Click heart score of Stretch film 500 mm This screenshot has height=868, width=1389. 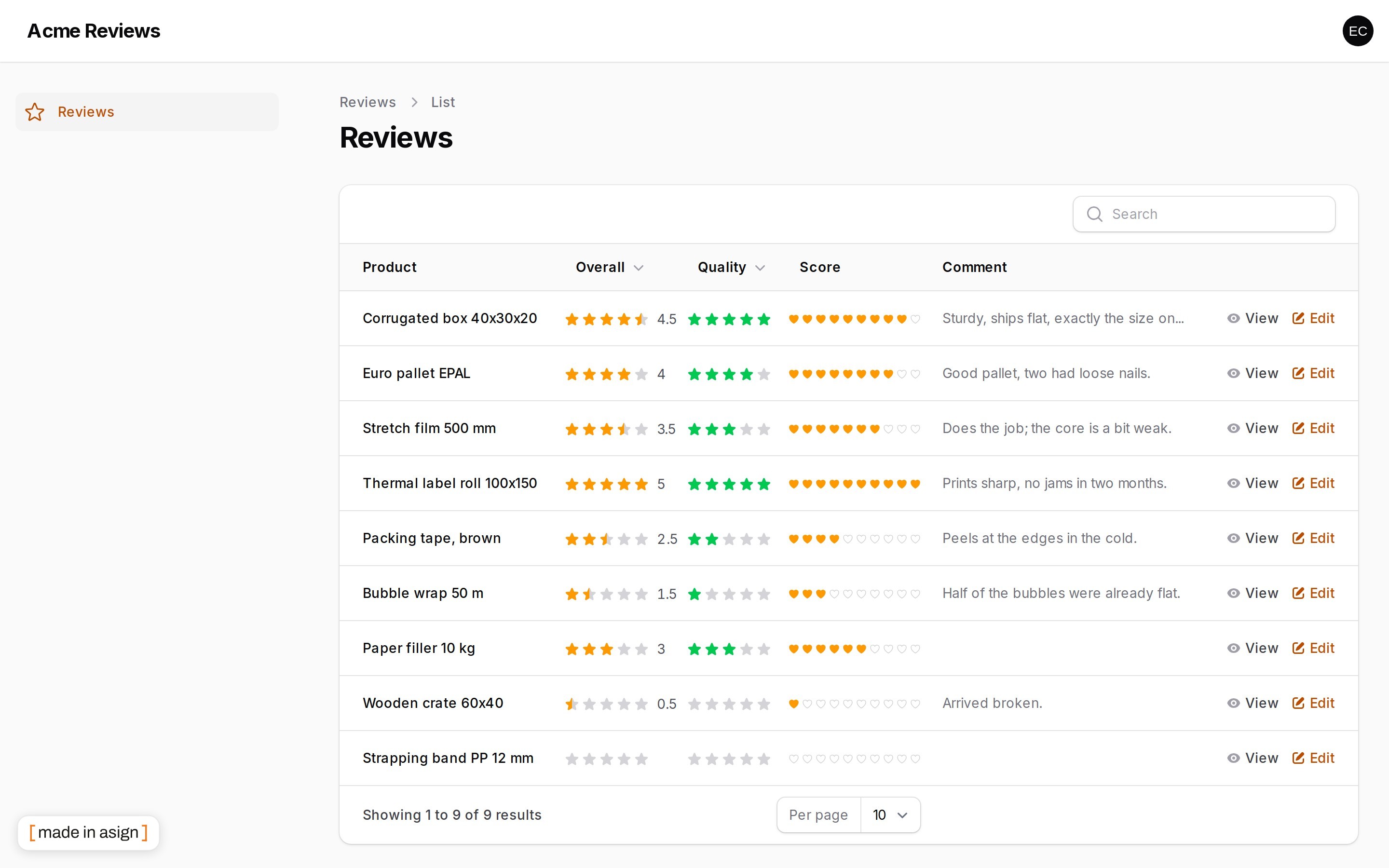coord(854,429)
